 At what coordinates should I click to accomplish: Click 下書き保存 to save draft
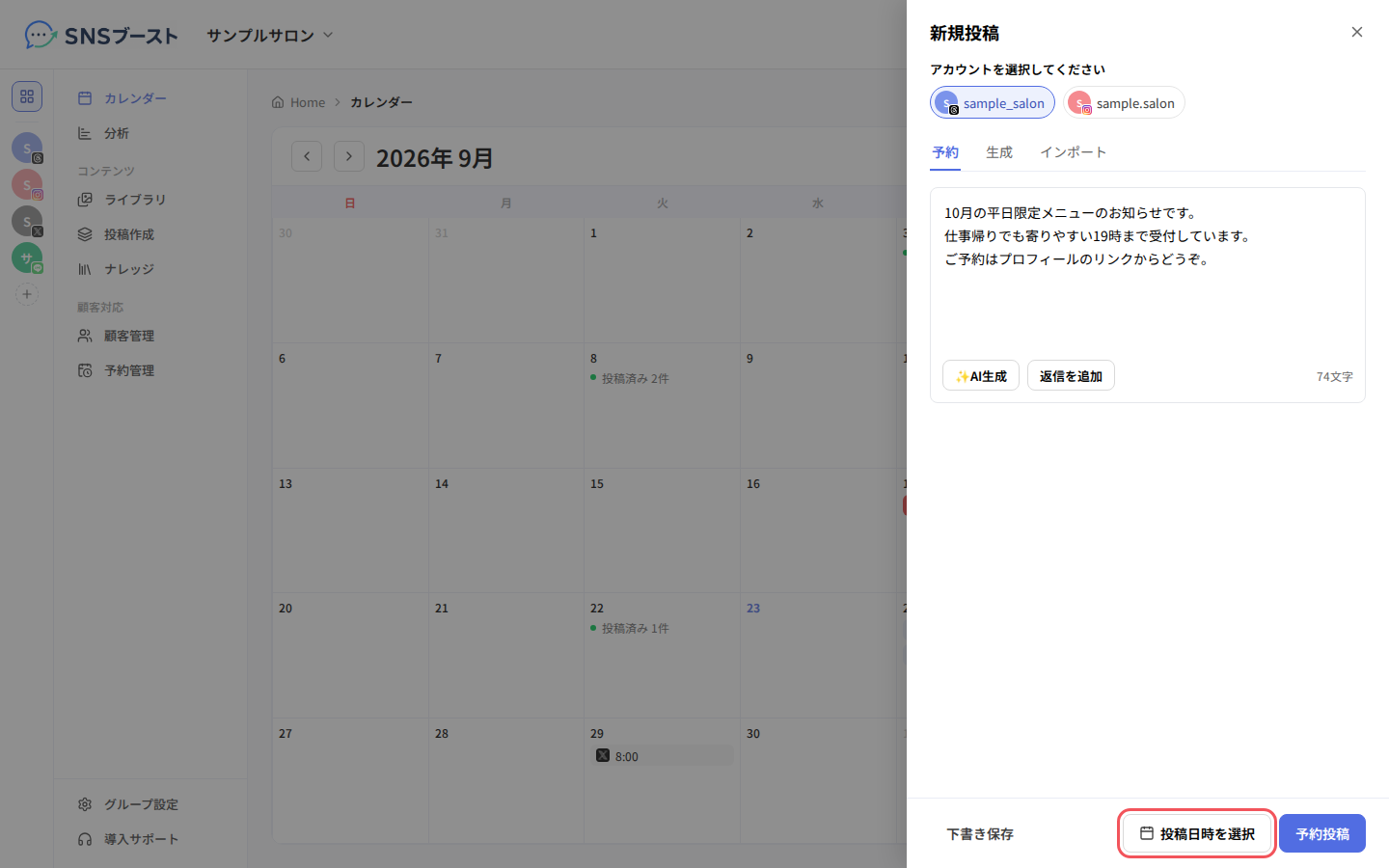pos(980,834)
